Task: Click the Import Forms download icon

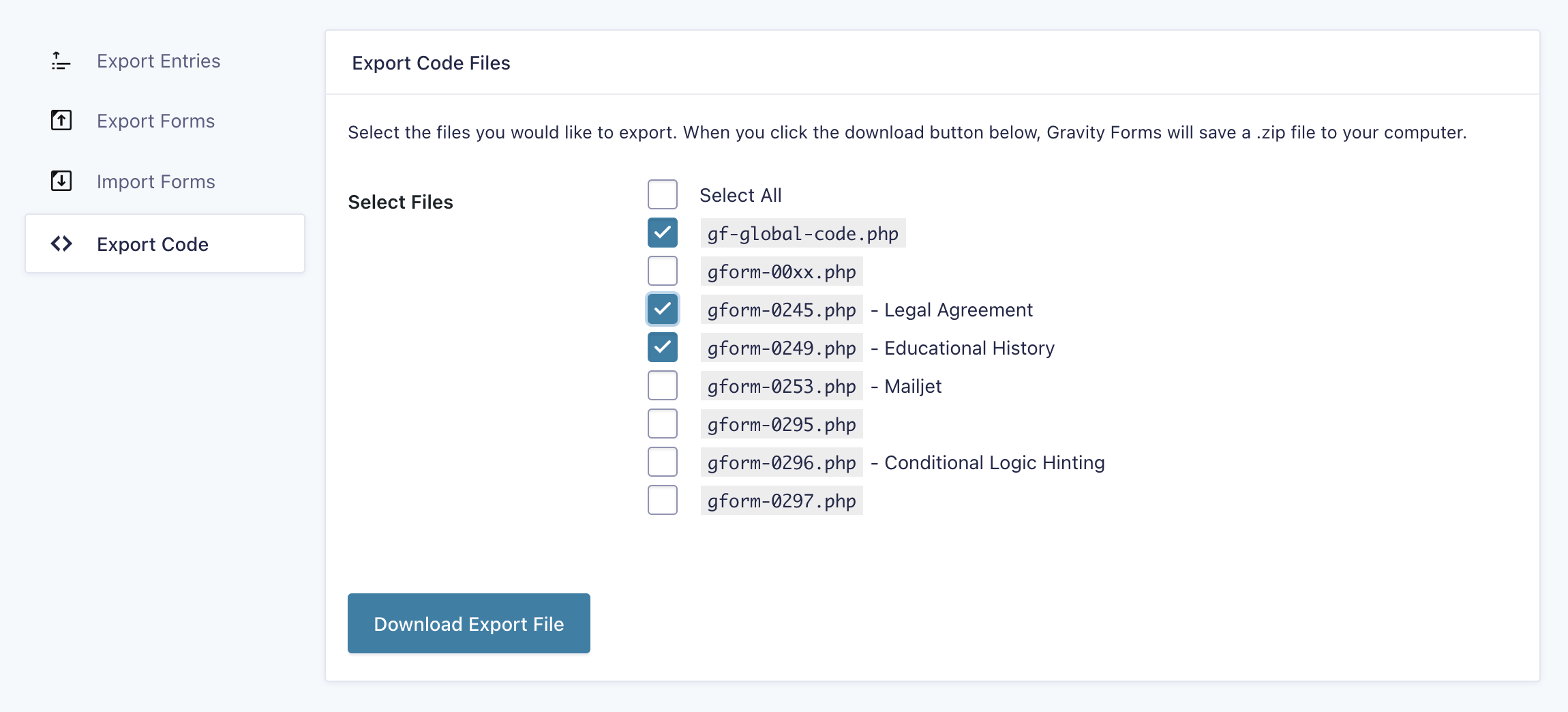Action: [61, 181]
